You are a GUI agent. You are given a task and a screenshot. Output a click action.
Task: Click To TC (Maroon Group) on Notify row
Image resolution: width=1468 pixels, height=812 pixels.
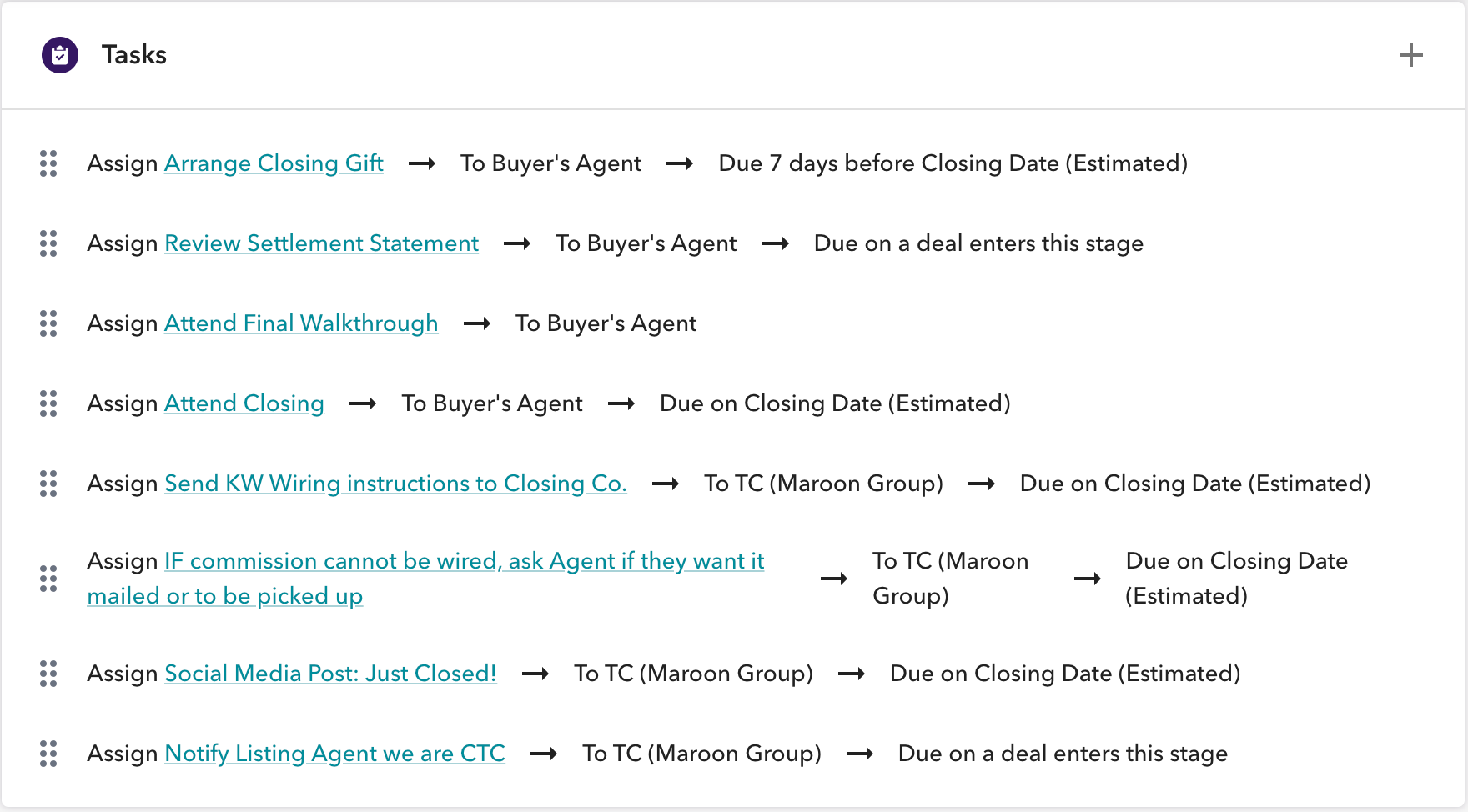(701, 754)
